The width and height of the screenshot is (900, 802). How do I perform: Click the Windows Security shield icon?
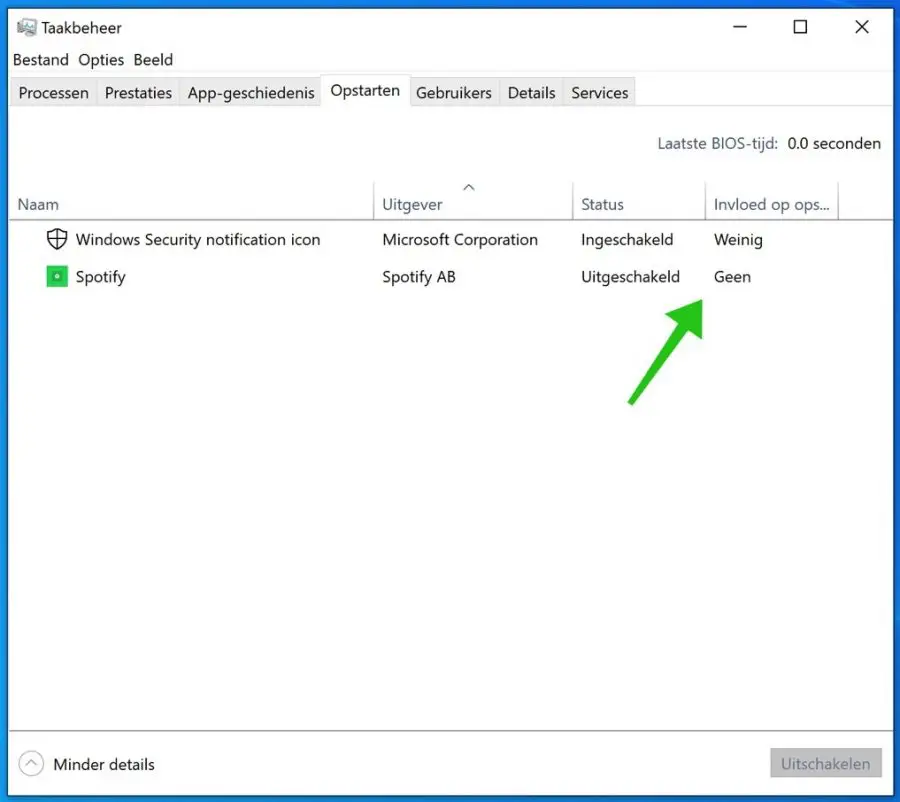(57, 239)
